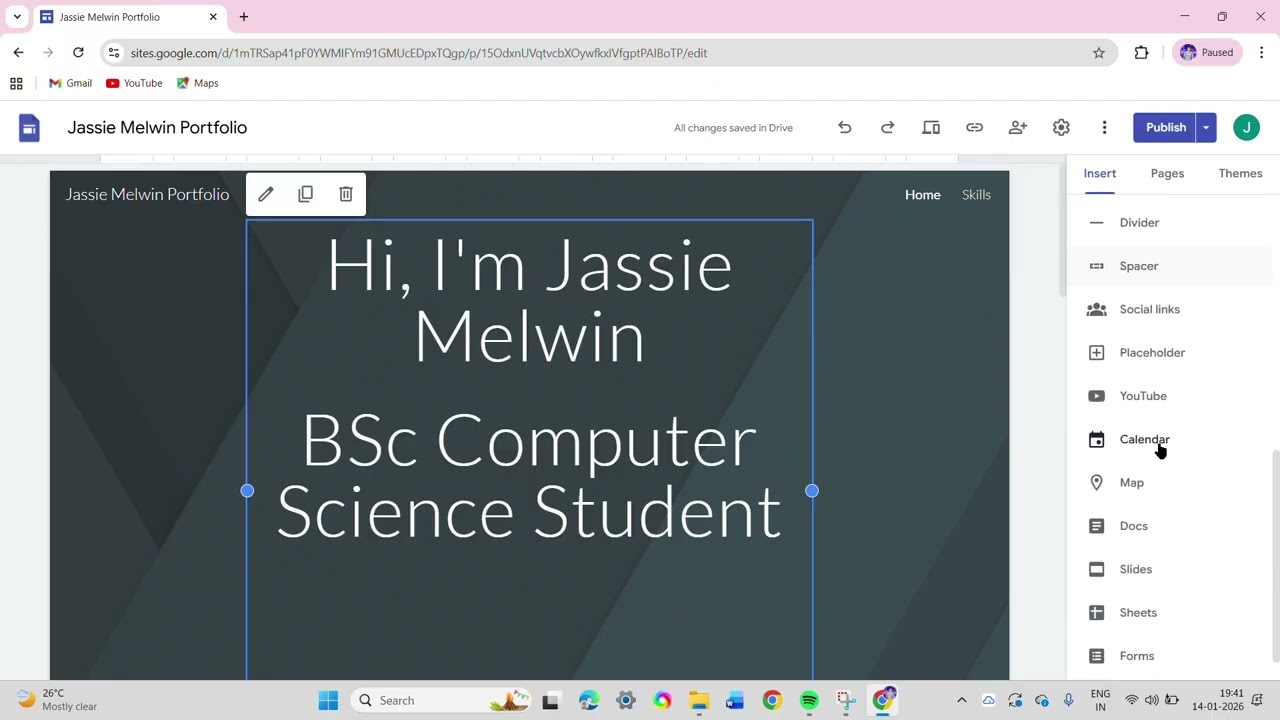Open the Home navigation link
The height and width of the screenshot is (720, 1280).
point(922,195)
